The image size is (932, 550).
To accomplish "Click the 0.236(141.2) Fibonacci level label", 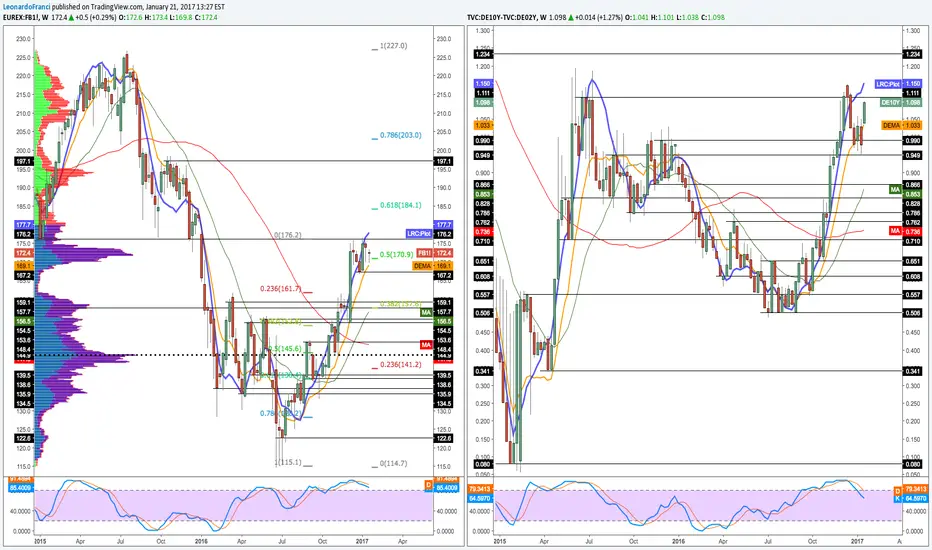I will (400, 364).
